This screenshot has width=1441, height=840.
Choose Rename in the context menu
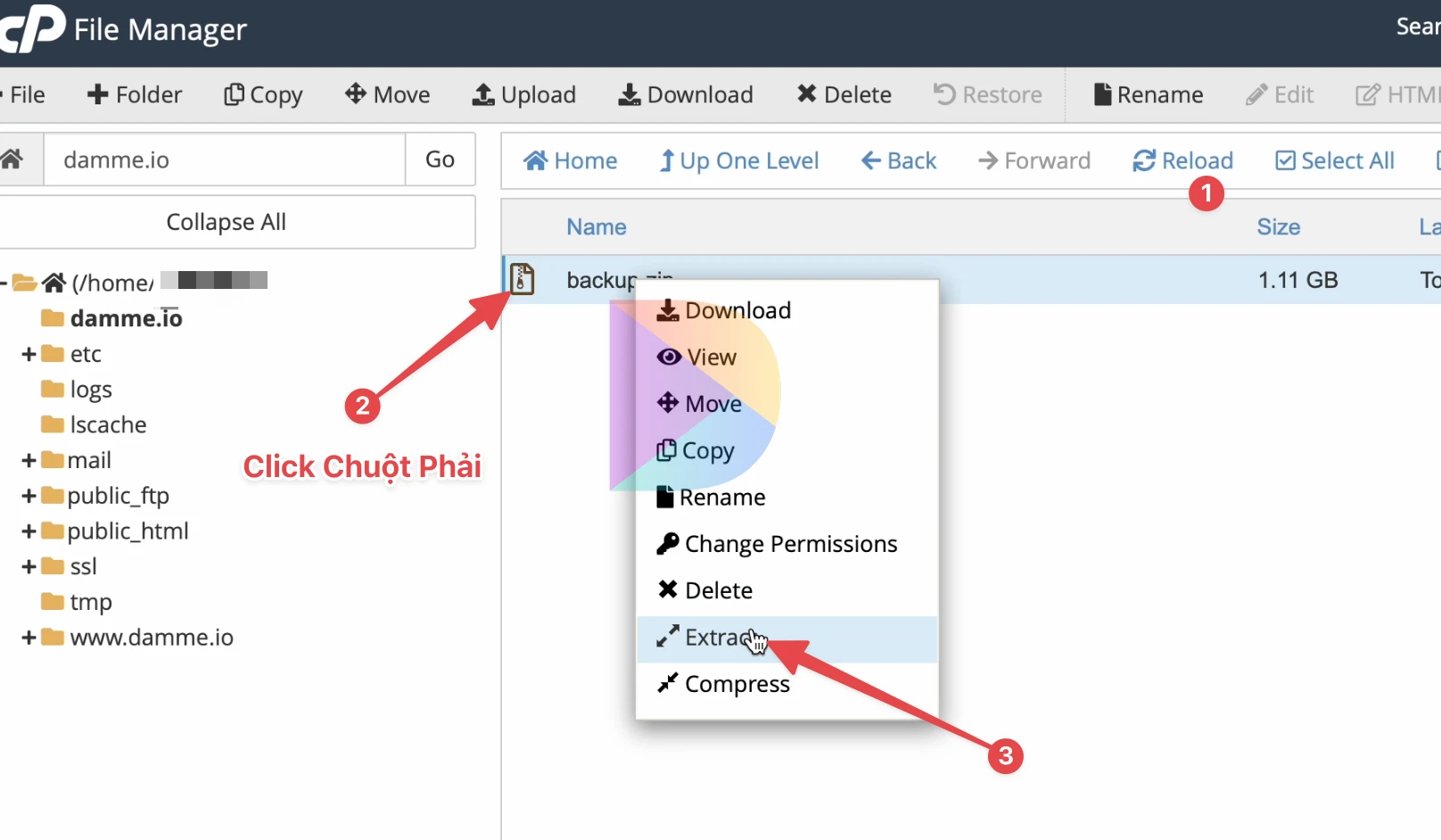(x=786, y=498)
